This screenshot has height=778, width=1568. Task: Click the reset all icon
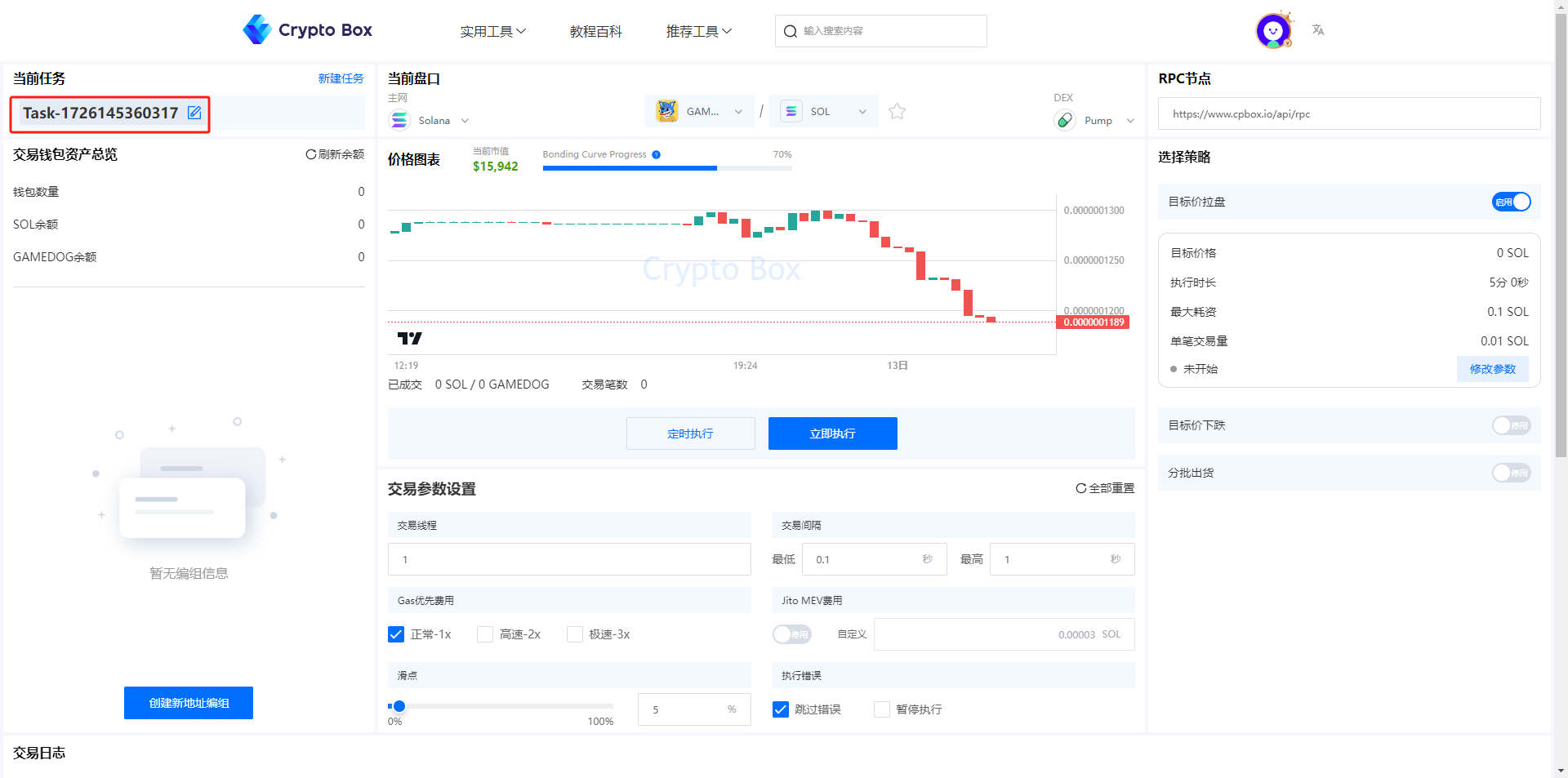[1080, 488]
